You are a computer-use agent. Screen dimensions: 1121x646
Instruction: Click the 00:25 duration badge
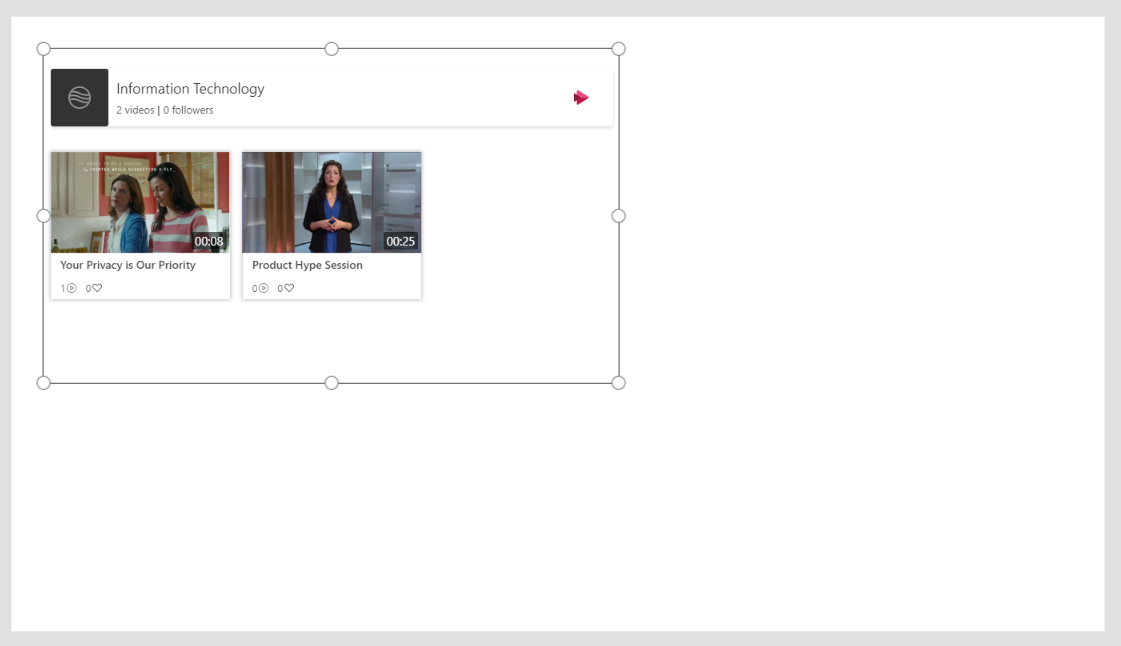pos(400,242)
